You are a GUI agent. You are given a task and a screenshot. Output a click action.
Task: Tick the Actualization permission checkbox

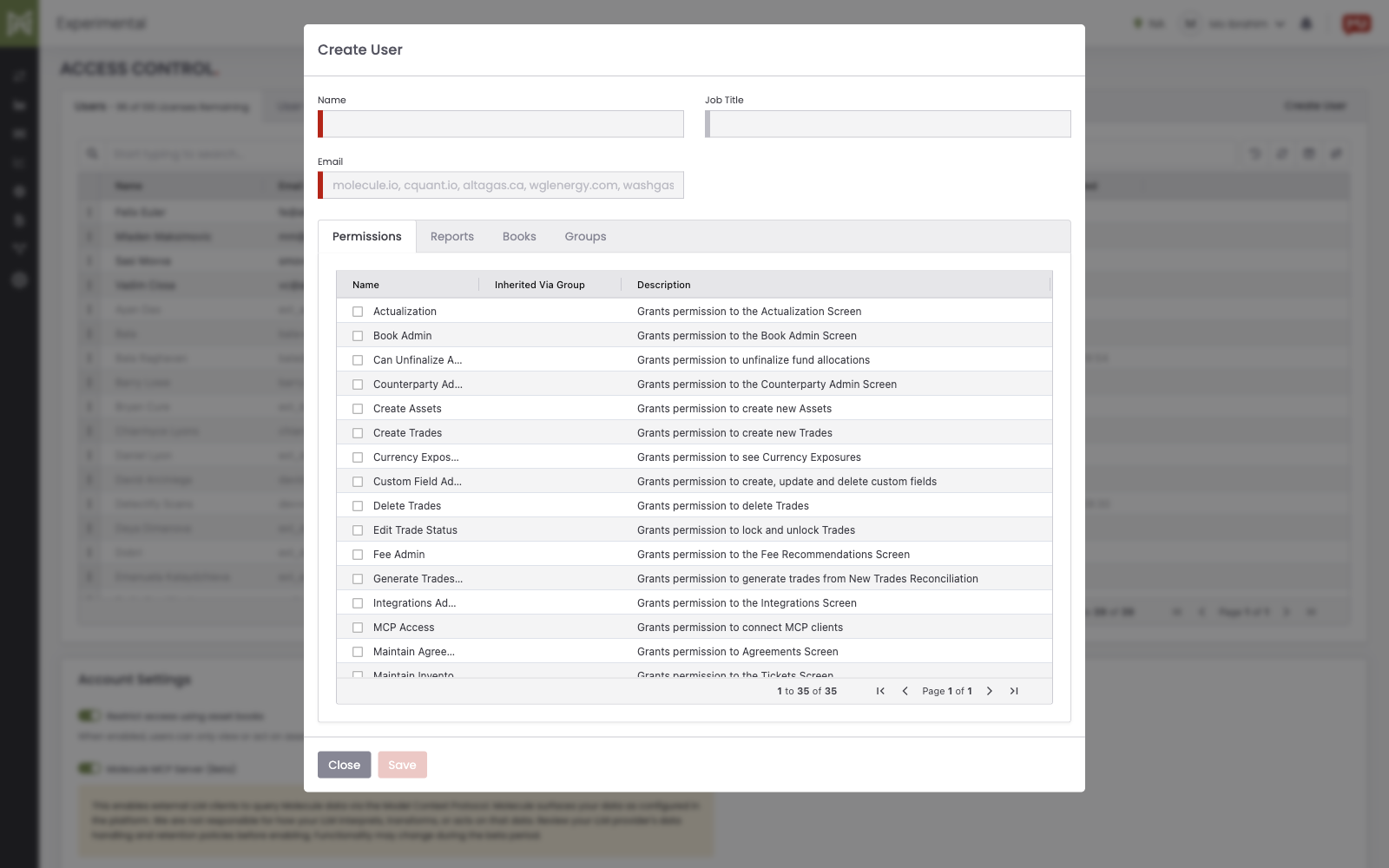[358, 312]
